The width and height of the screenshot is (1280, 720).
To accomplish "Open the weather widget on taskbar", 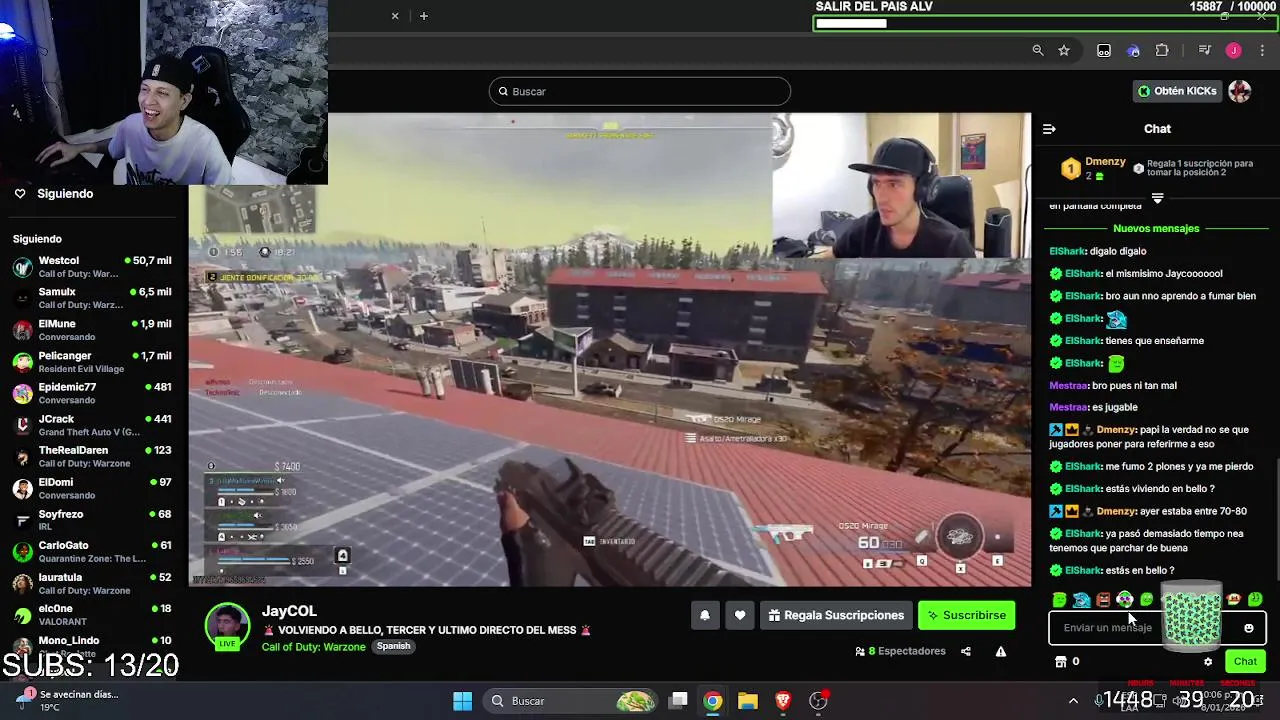I will 70,701.
